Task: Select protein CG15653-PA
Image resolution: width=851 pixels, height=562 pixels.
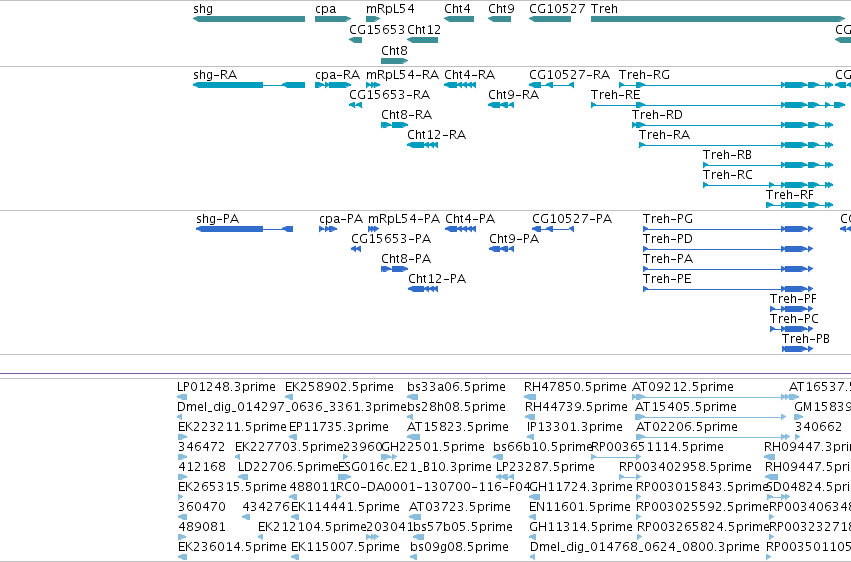Action: click(x=356, y=249)
